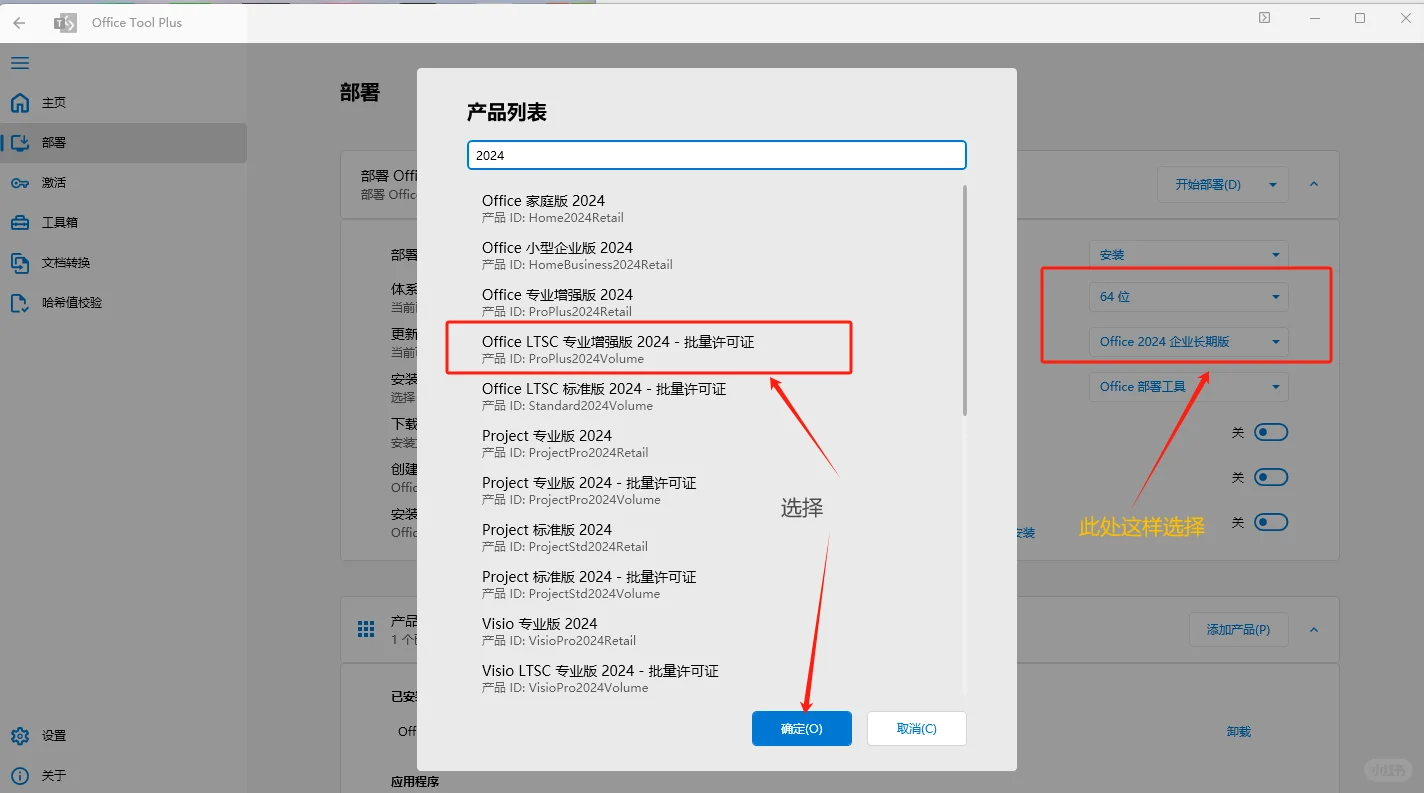Turn on the second 关 switch

(1271, 477)
